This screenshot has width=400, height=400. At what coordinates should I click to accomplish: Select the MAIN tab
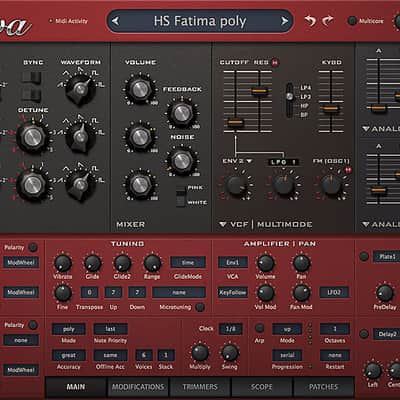(x=76, y=387)
